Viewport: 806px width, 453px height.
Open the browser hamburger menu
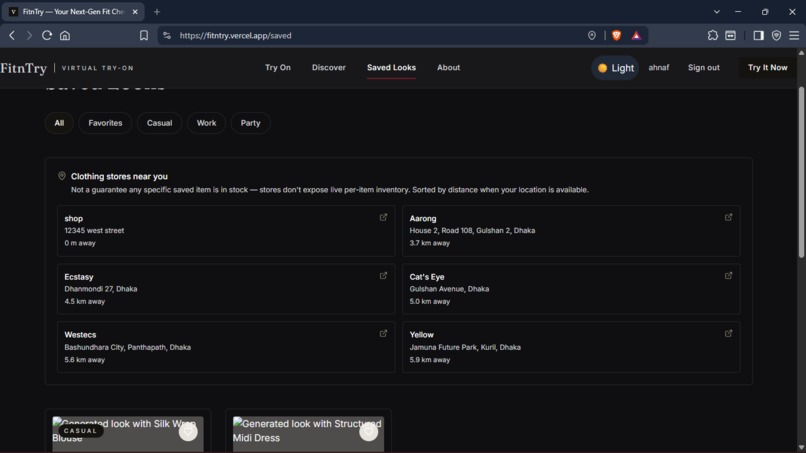point(794,35)
